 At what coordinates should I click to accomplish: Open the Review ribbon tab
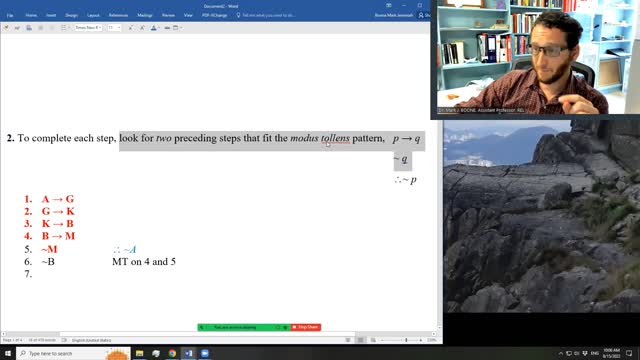click(168, 15)
